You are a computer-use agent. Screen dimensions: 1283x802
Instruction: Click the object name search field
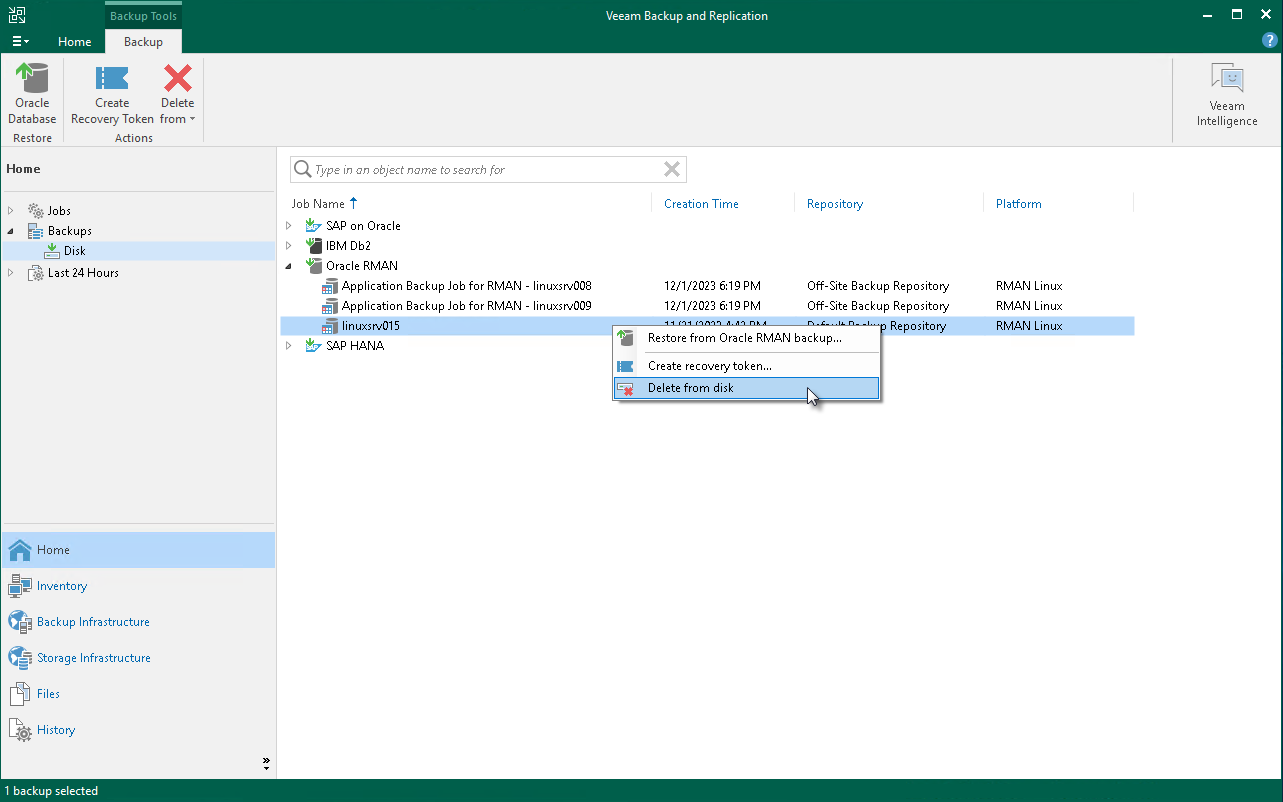tap(480, 170)
